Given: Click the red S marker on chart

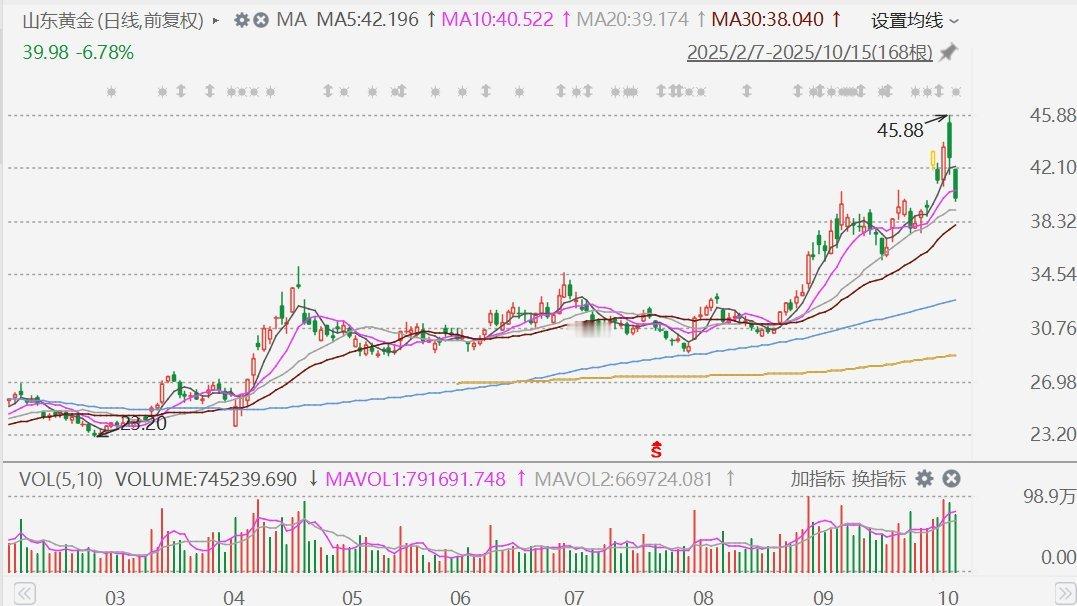Looking at the screenshot, I should coord(657,450).
